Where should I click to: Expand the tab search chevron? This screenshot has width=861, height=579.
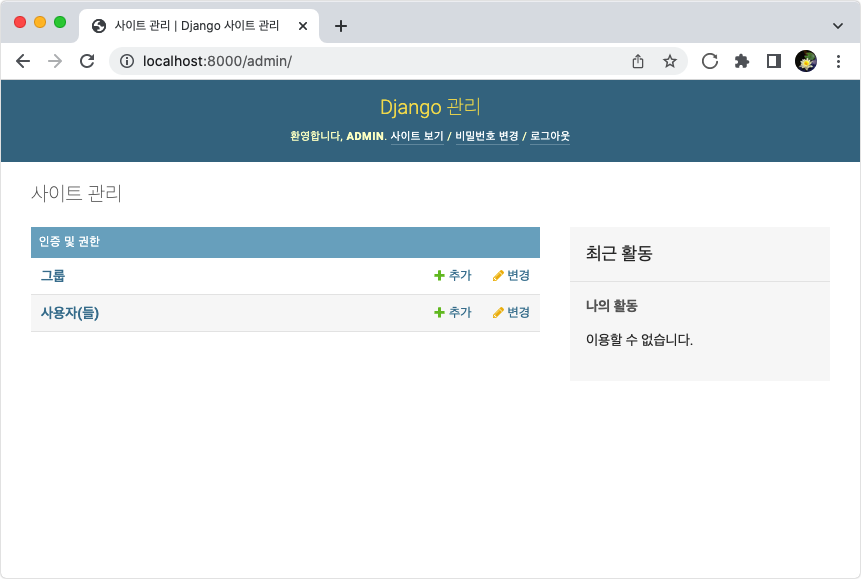[x=837, y=26]
